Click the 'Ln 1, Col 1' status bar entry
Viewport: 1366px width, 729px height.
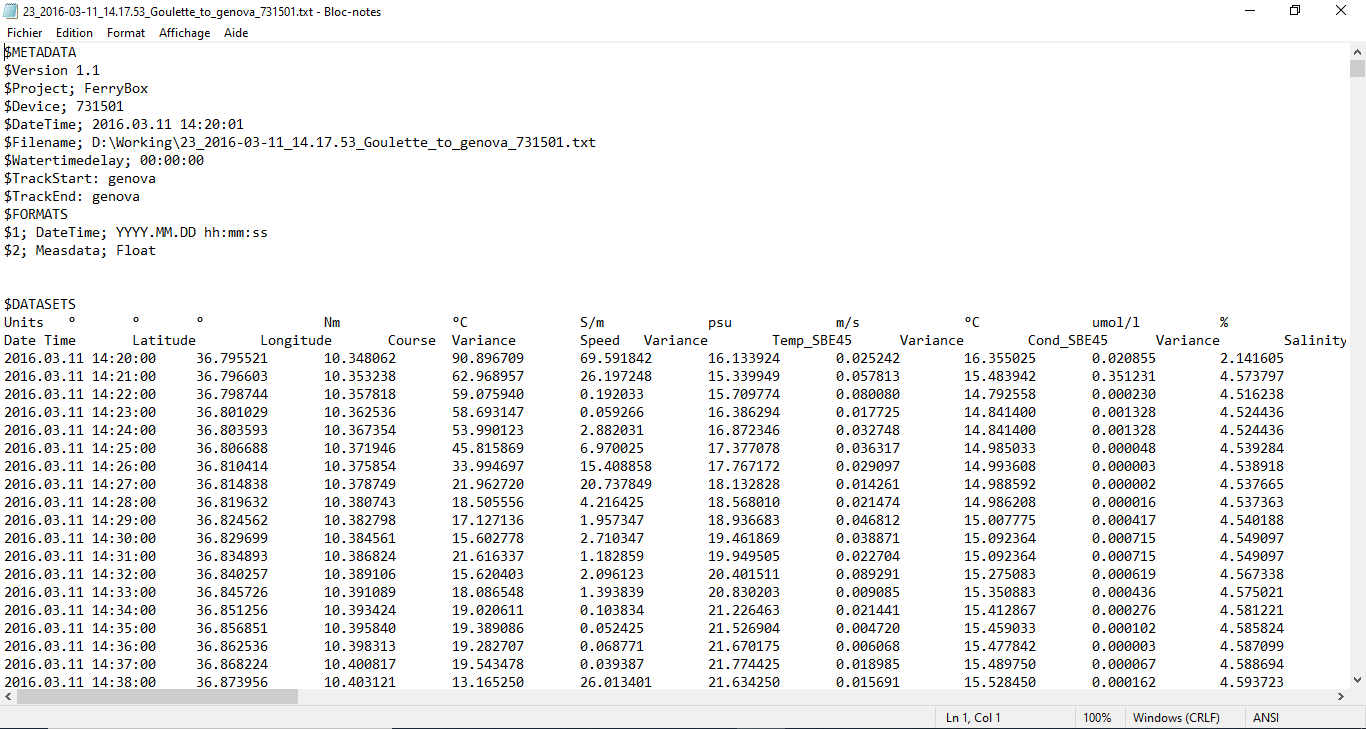click(973, 717)
